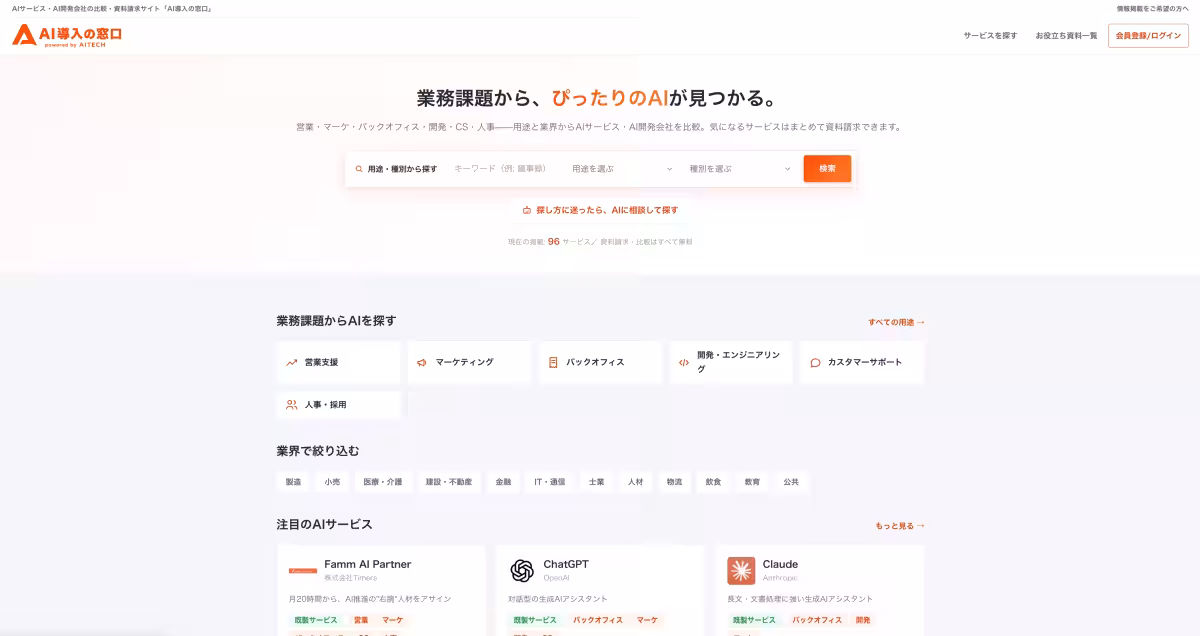Open the 用途を選ぶ dropdown
This screenshot has height=636, width=1200.
point(622,169)
